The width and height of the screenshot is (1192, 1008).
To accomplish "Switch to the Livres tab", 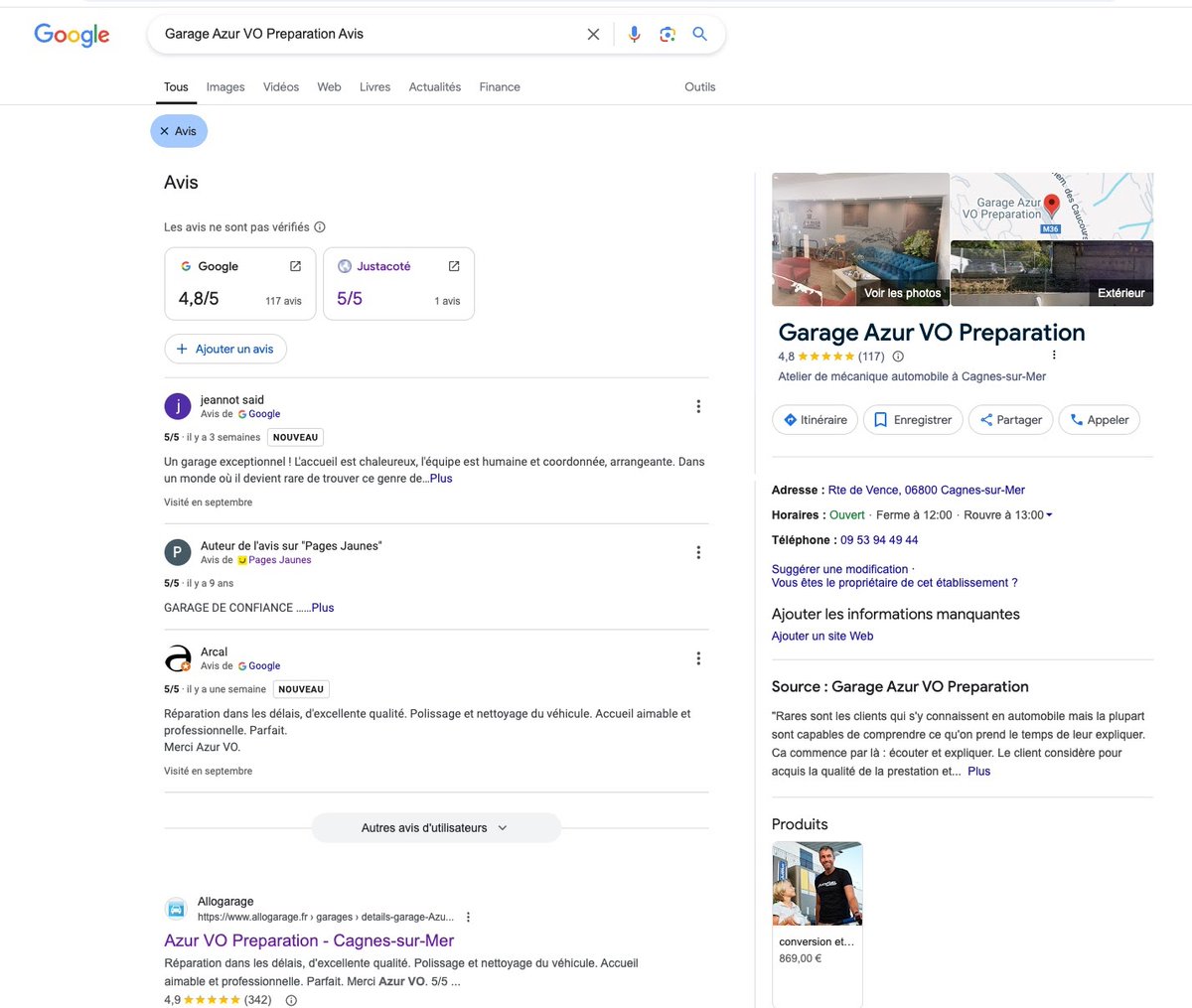I will click(x=374, y=87).
